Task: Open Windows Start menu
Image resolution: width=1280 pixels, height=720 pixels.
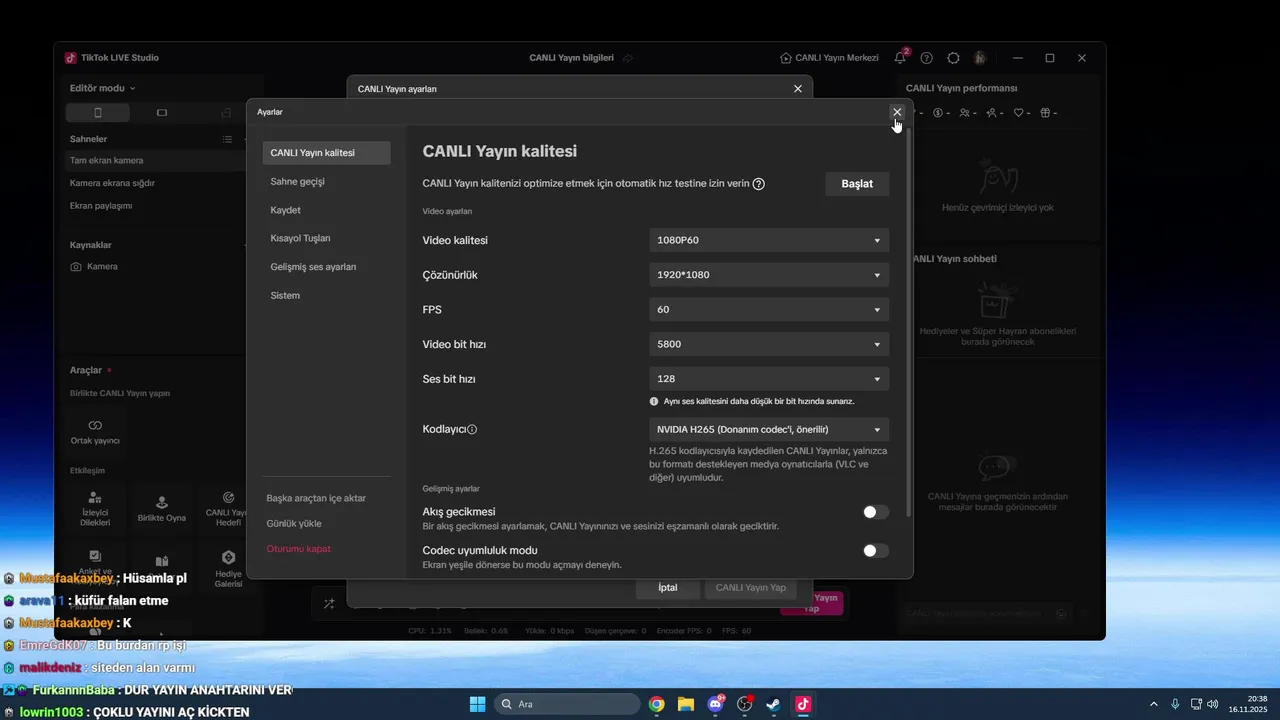Action: coord(477,704)
